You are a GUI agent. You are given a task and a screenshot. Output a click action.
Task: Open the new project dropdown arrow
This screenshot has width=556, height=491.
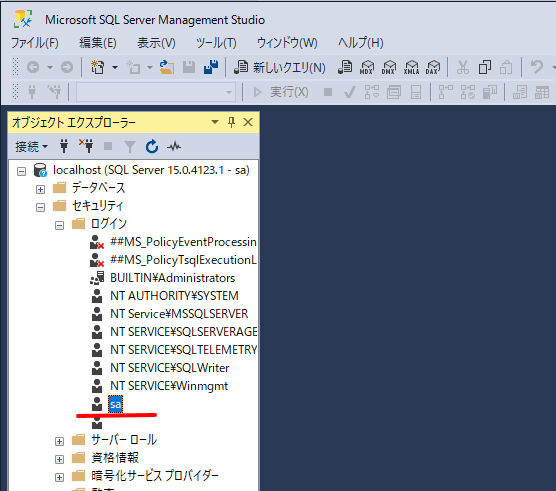pos(115,67)
